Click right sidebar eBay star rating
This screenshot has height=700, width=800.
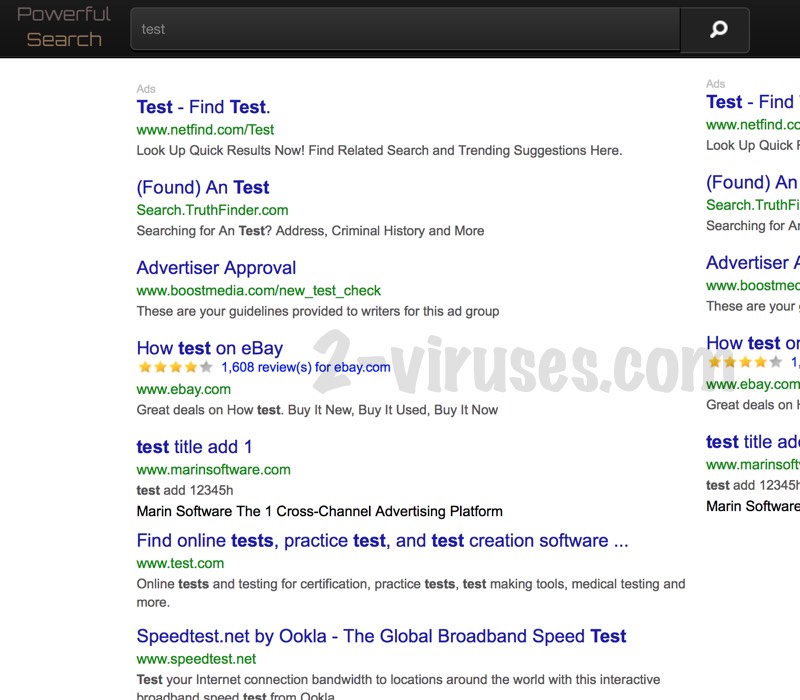click(745, 362)
